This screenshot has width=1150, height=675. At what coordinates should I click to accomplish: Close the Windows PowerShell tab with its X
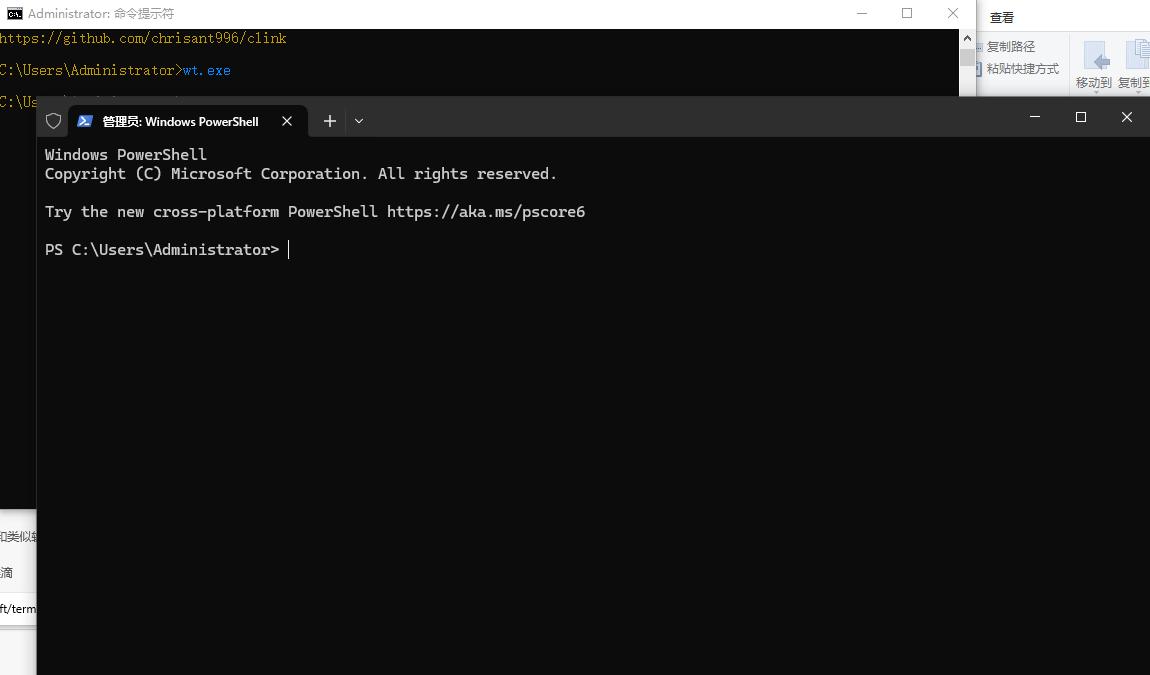coord(287,120)
